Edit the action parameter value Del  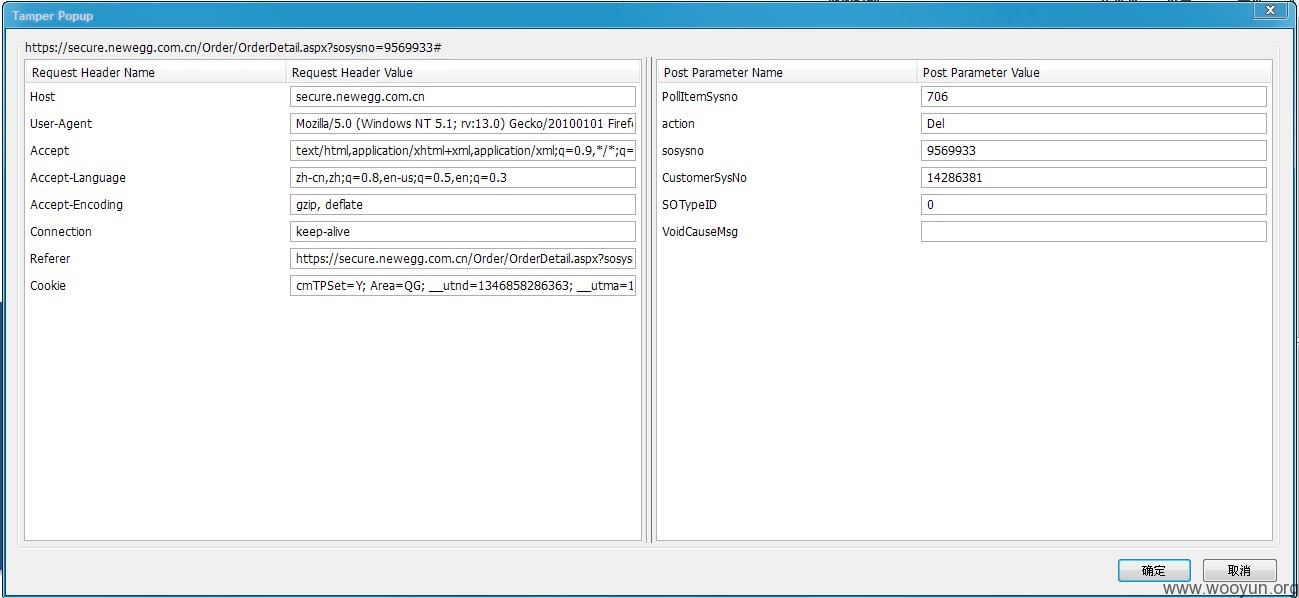click(x=1093, y=124)
